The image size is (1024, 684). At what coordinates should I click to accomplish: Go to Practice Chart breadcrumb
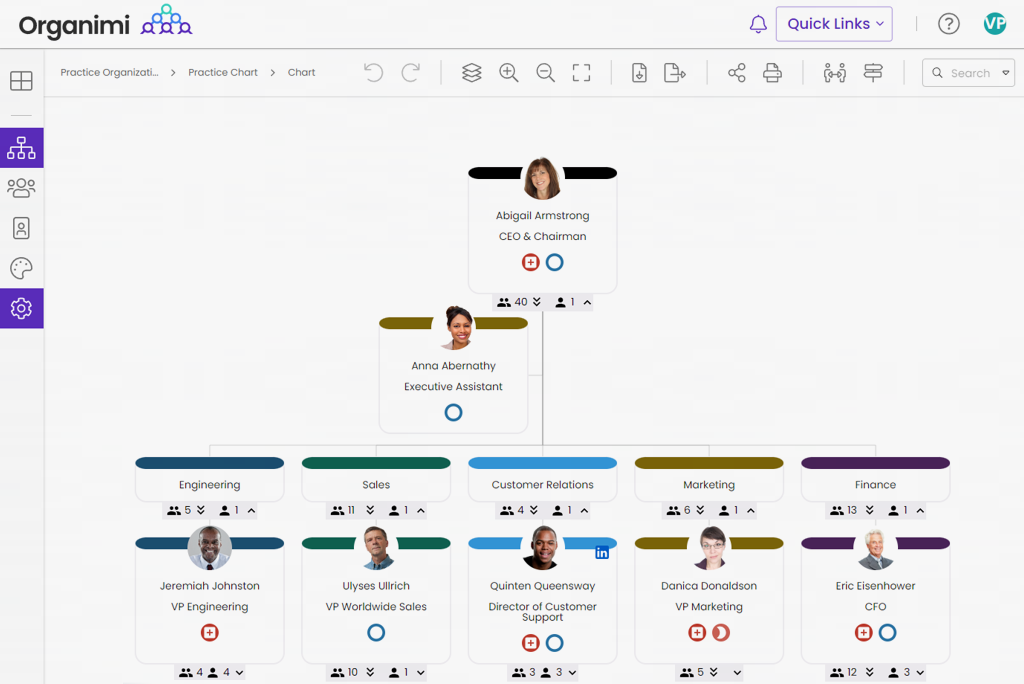tap(223, 73)
